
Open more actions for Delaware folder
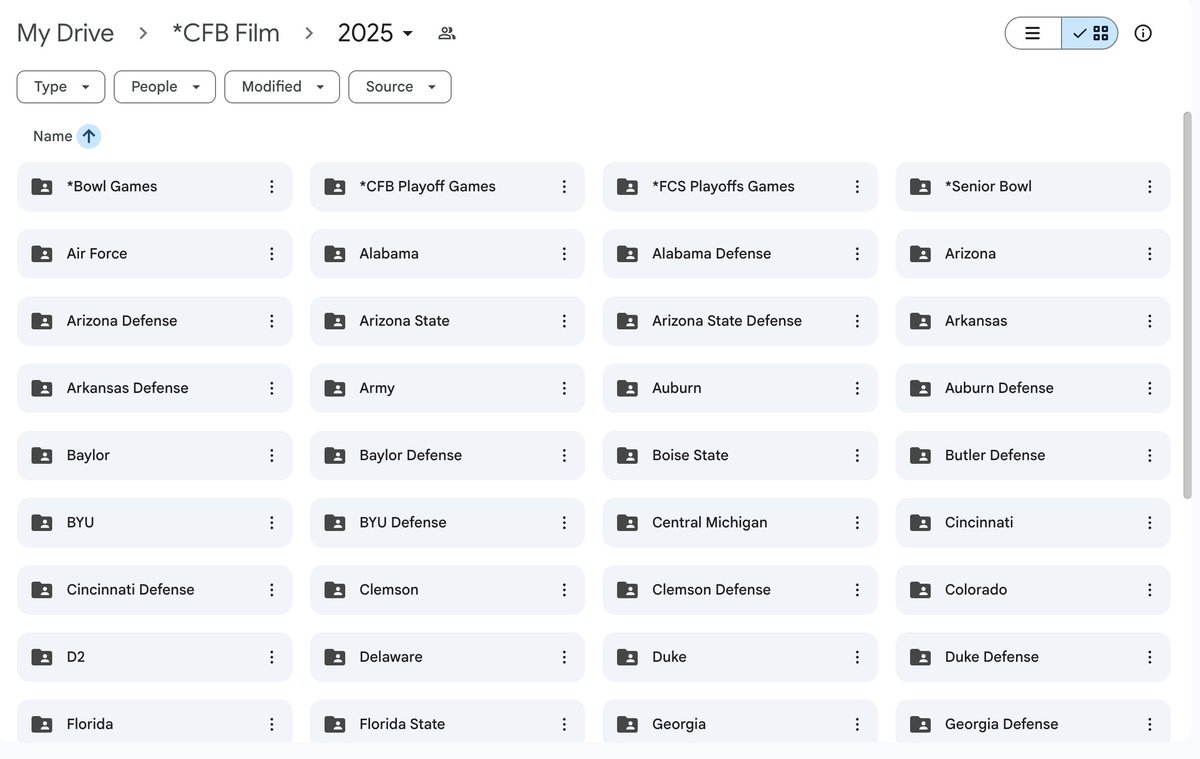click(564, 657)
